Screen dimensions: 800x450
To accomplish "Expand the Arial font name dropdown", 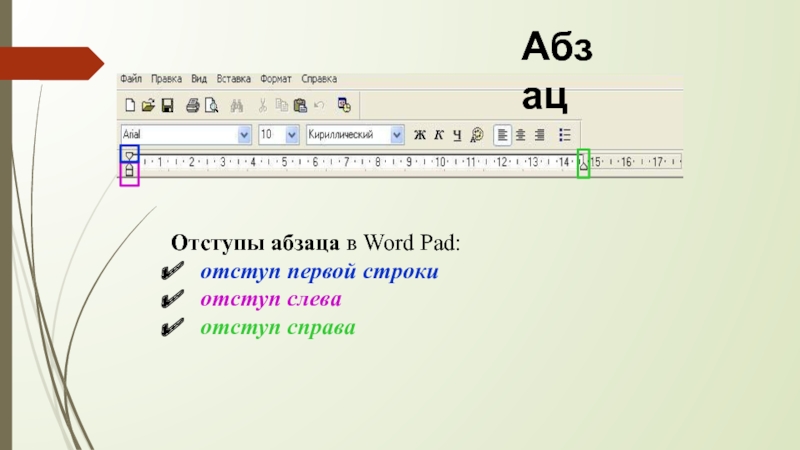I will pyautogui.click(x=244, y=134).
